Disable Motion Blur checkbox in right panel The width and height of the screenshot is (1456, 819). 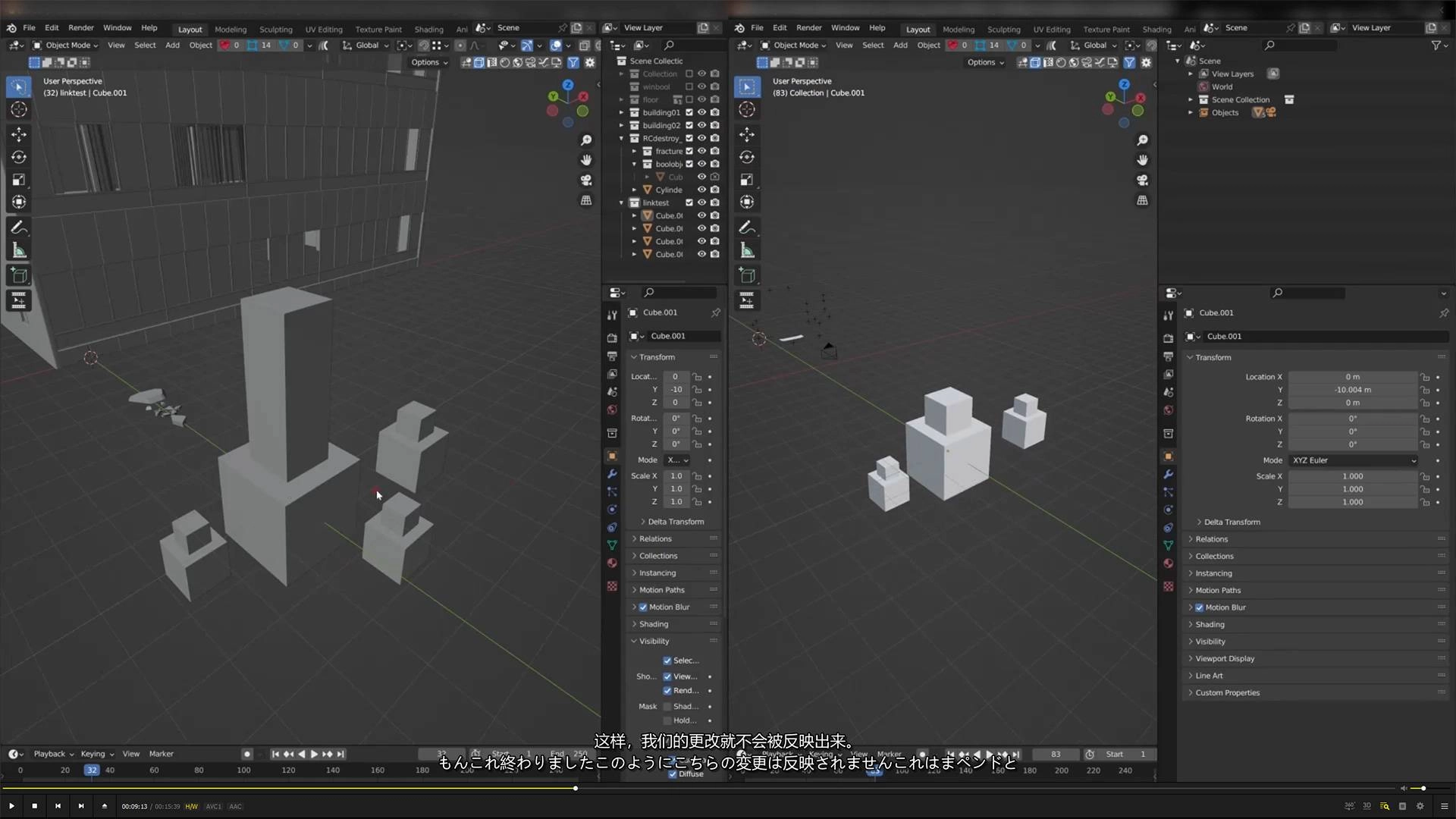click(x=1200, y=607)
